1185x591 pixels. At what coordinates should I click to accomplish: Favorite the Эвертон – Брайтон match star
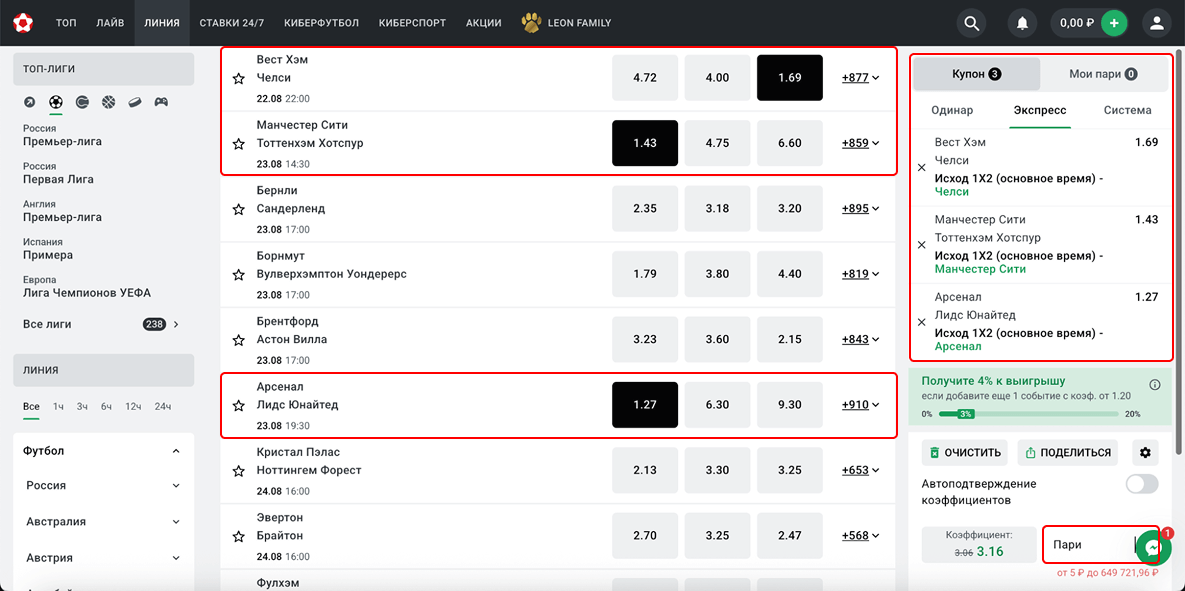click(x=239, y=537)
